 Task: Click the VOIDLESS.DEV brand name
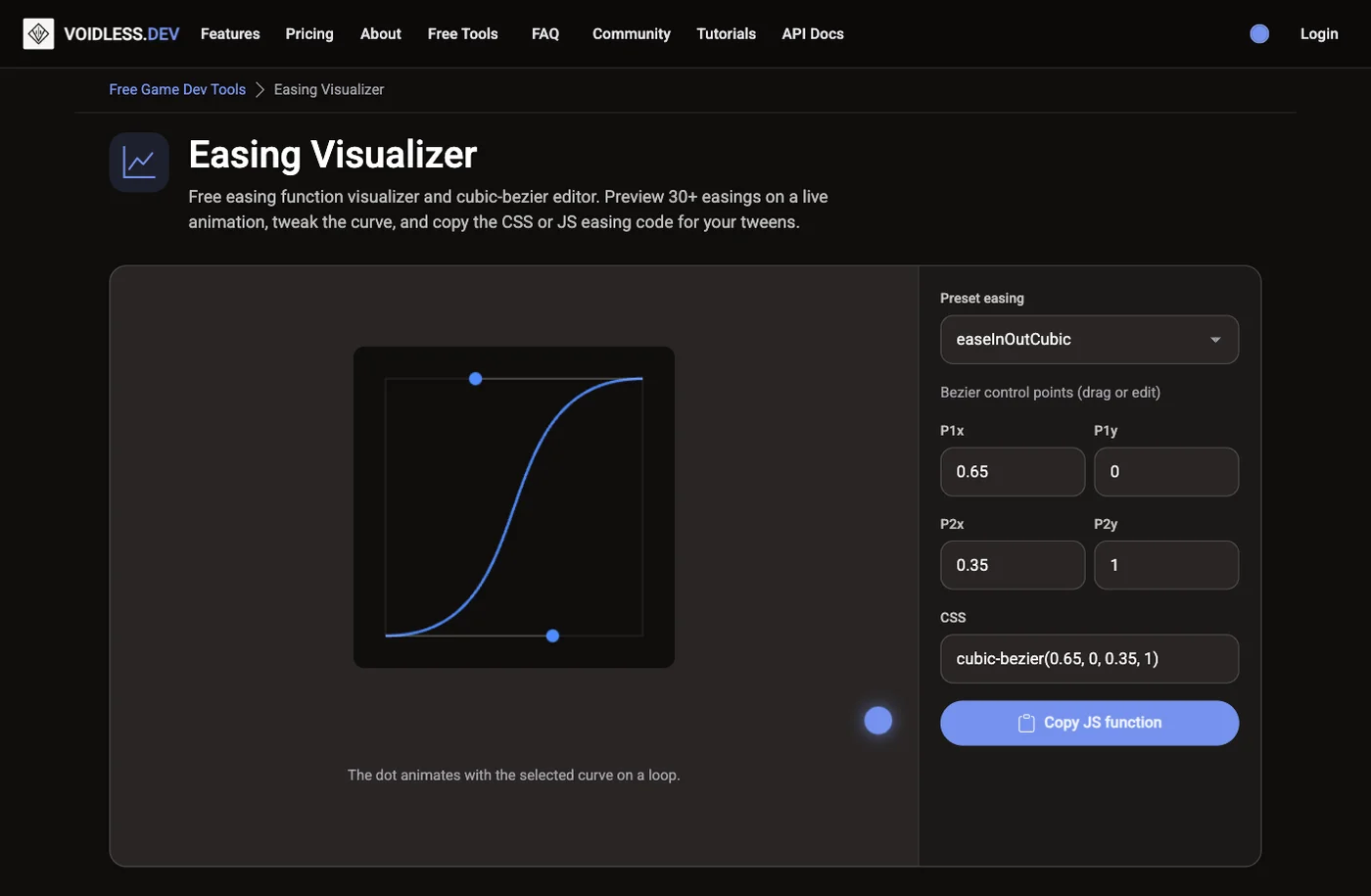121,33
